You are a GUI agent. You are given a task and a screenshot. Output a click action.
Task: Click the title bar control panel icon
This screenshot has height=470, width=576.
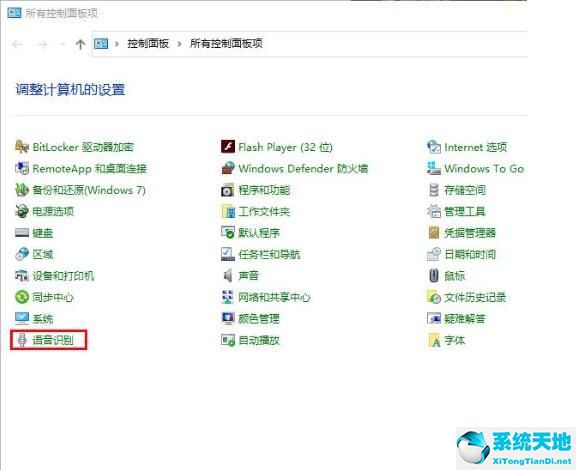(x=14, y=13)
